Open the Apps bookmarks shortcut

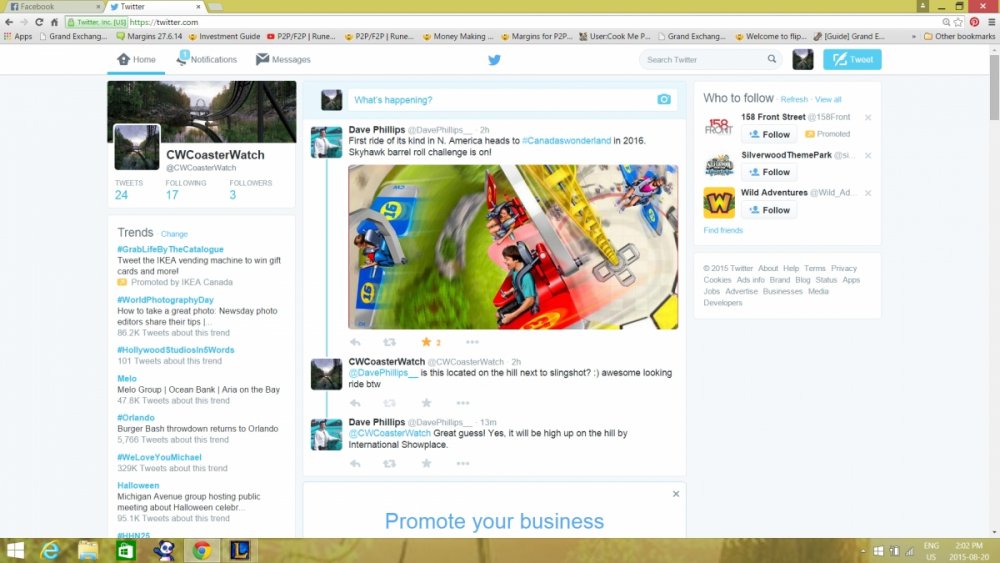click(18, 36)
